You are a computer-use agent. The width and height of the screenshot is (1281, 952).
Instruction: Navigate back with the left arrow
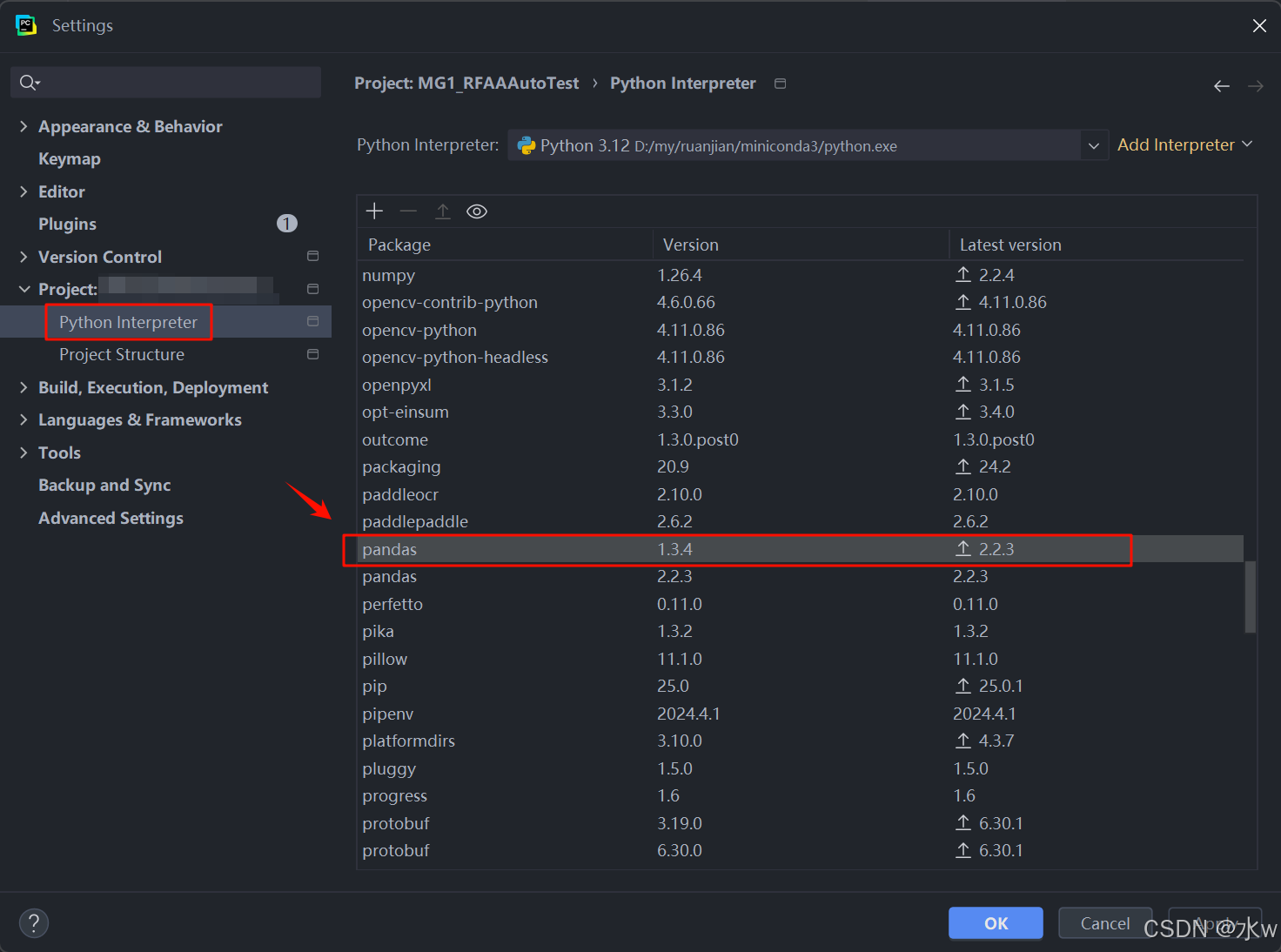pyautogui.click(x=1222, y=86)
